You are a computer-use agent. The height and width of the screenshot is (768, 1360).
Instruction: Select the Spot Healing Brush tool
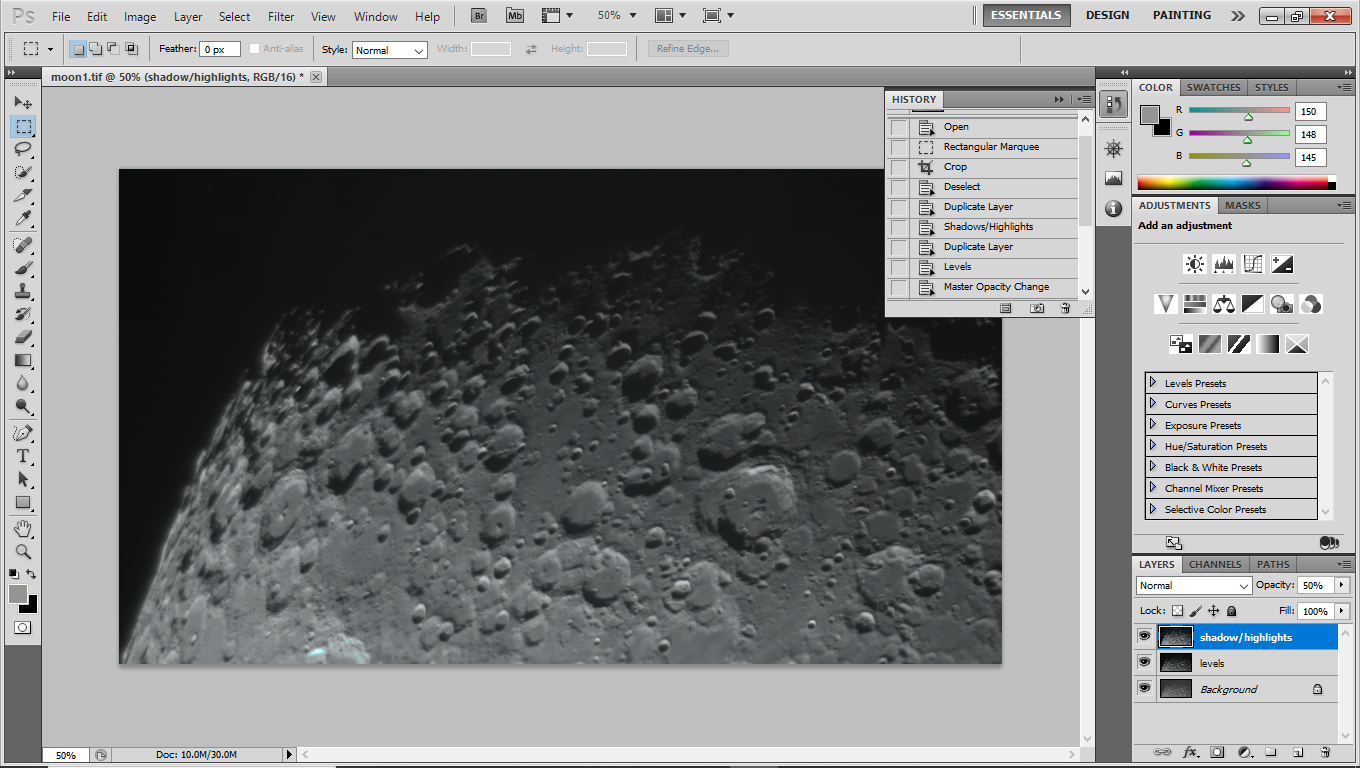[23, 245]
